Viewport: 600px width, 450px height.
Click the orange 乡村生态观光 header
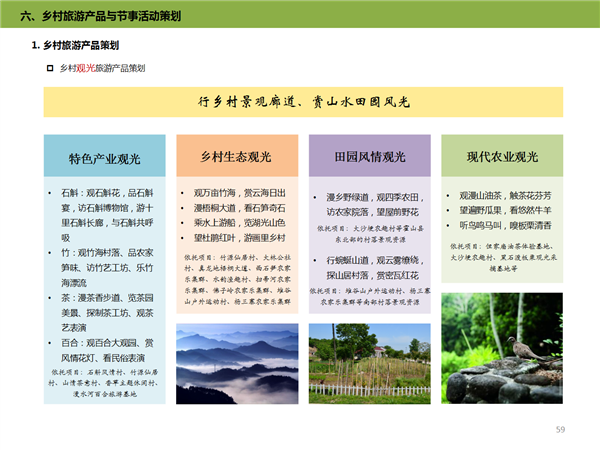pyautogui.click(x=236, y=157)
